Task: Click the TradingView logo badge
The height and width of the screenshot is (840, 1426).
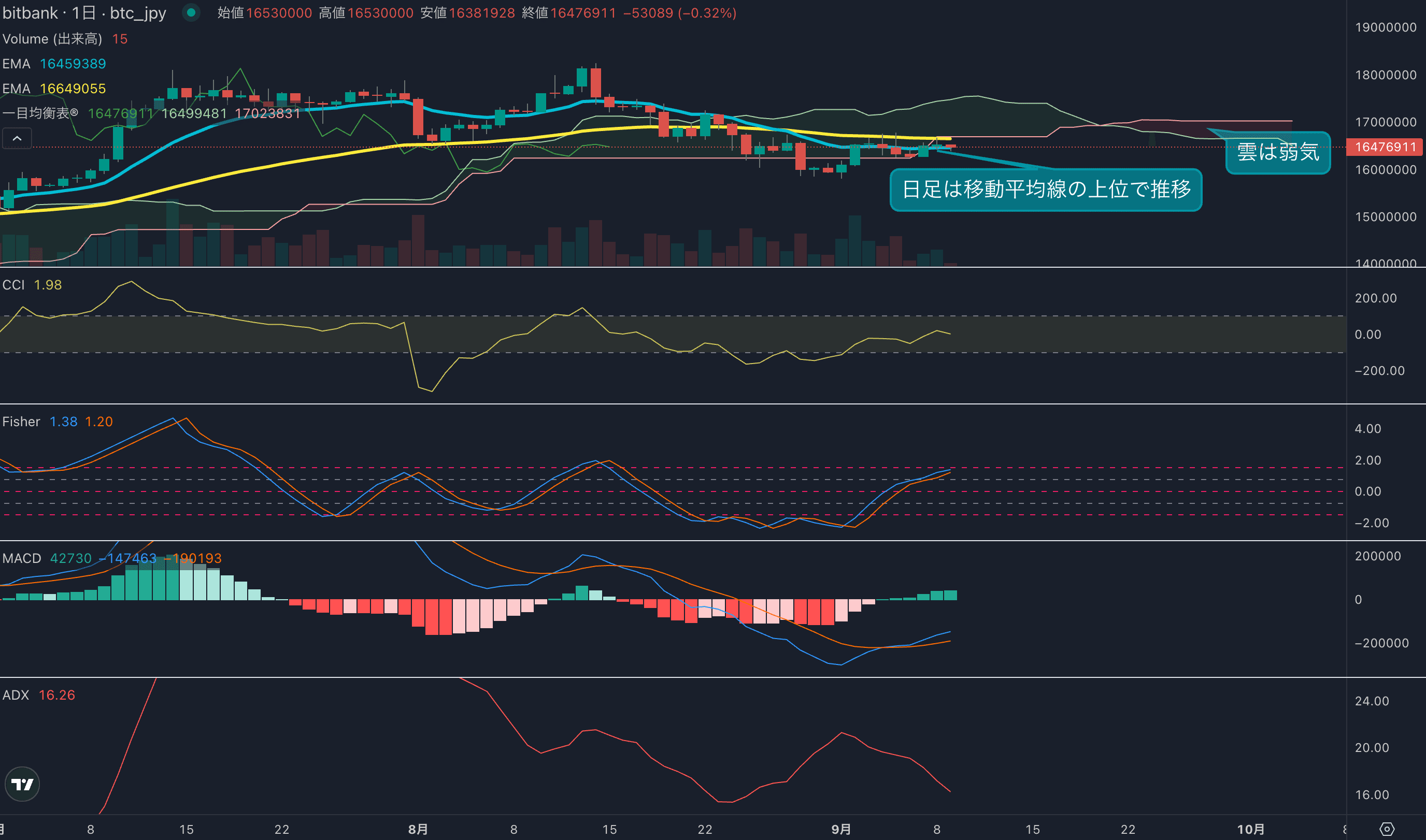Action: coord(22,784)
